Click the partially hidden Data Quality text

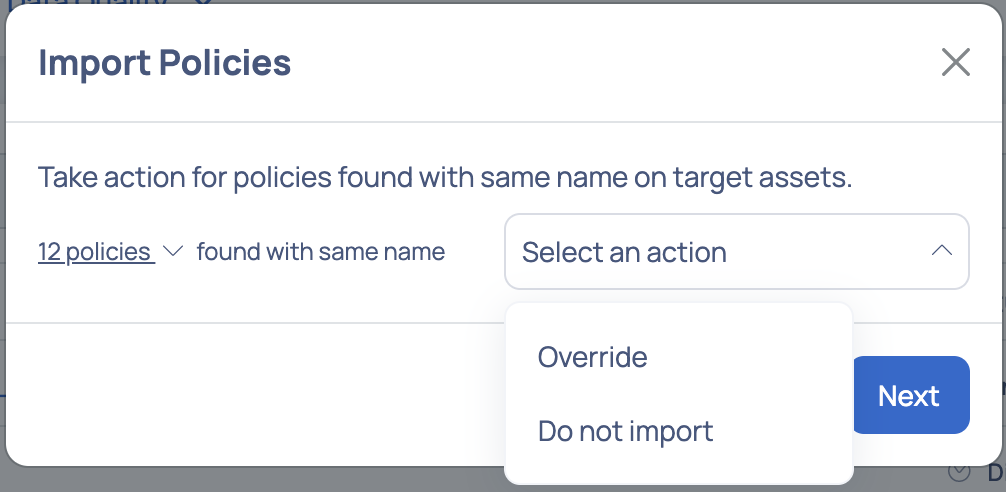(x=88, y=3)
